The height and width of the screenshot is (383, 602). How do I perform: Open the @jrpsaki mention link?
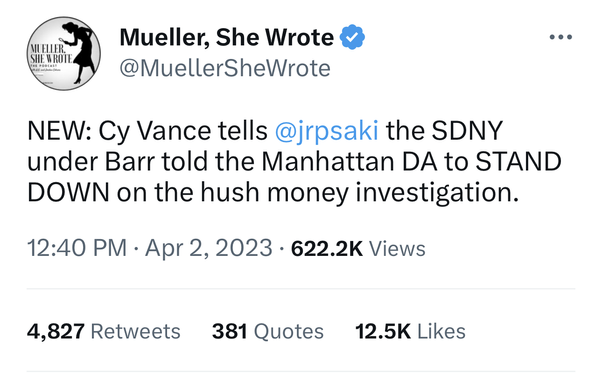coord(327,131)
